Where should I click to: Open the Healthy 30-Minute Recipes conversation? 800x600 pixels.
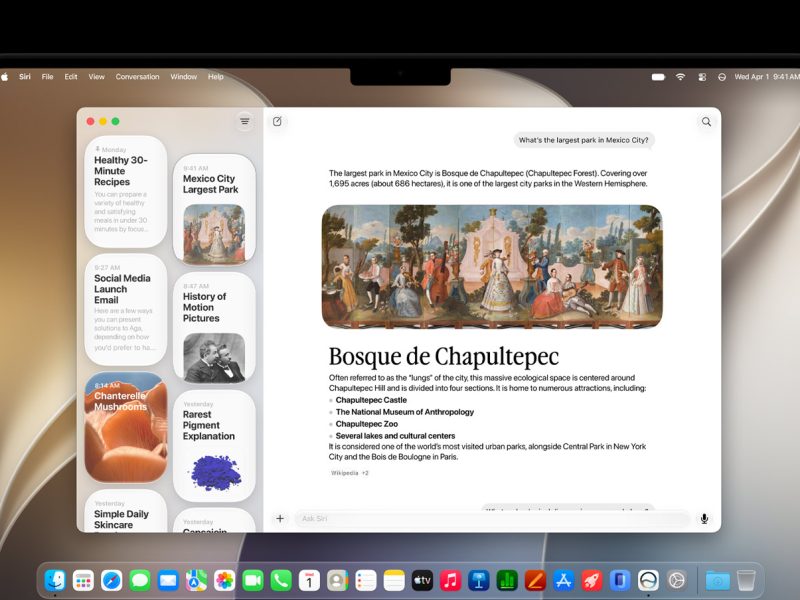click(x=126, y=191)
